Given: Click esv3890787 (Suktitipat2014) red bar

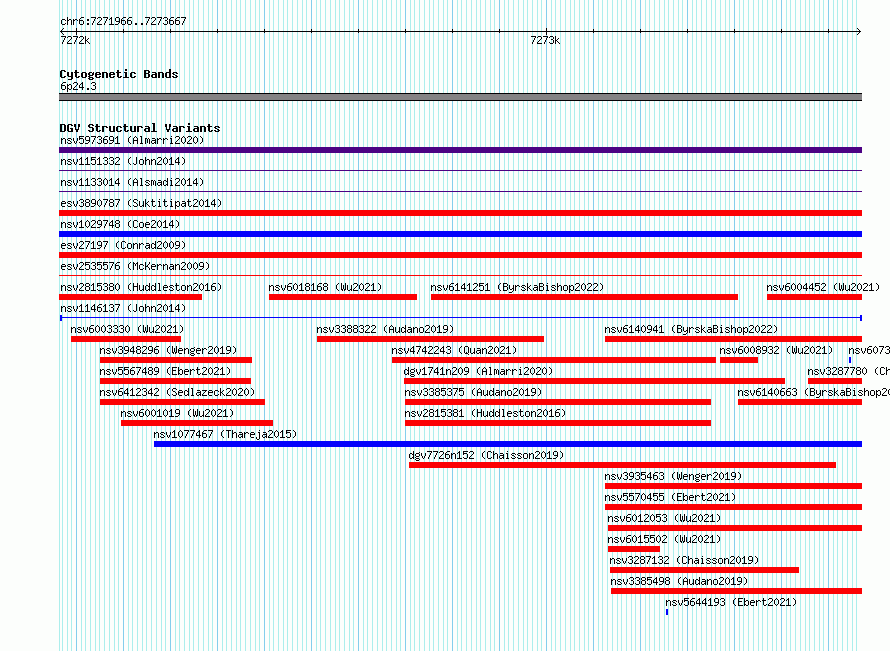Looking at the screenshot, I should (x=460, y=213).
